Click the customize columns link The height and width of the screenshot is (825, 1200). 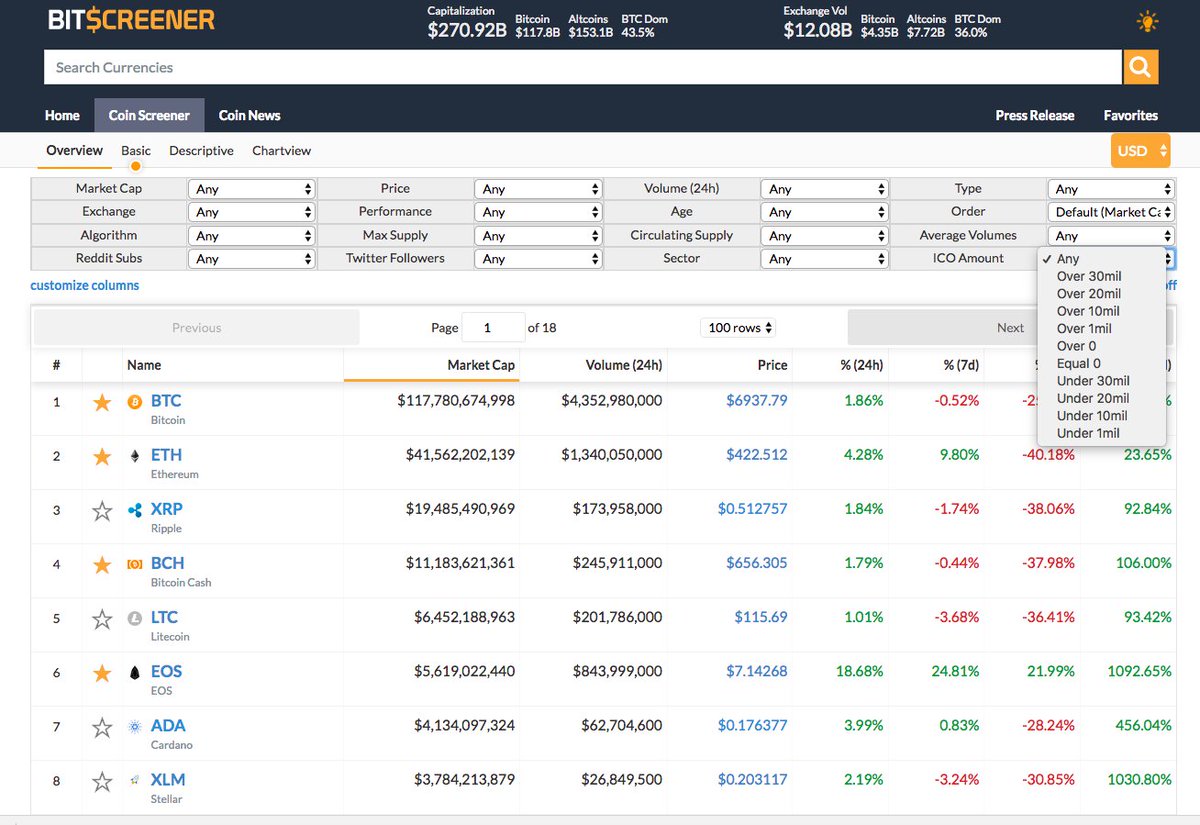tap(85, 285)
